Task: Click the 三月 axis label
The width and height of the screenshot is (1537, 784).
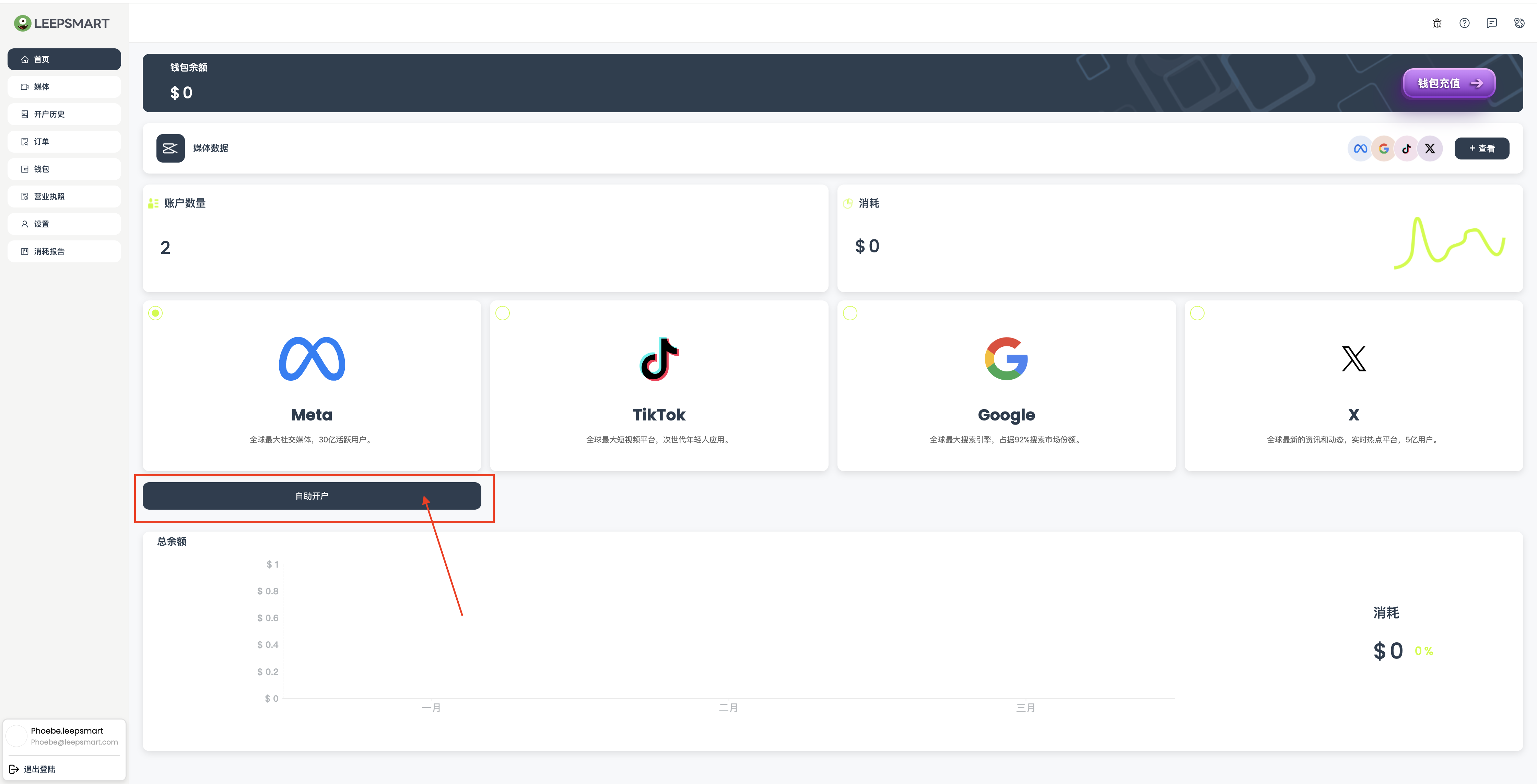Action: tap(1026, 708)
